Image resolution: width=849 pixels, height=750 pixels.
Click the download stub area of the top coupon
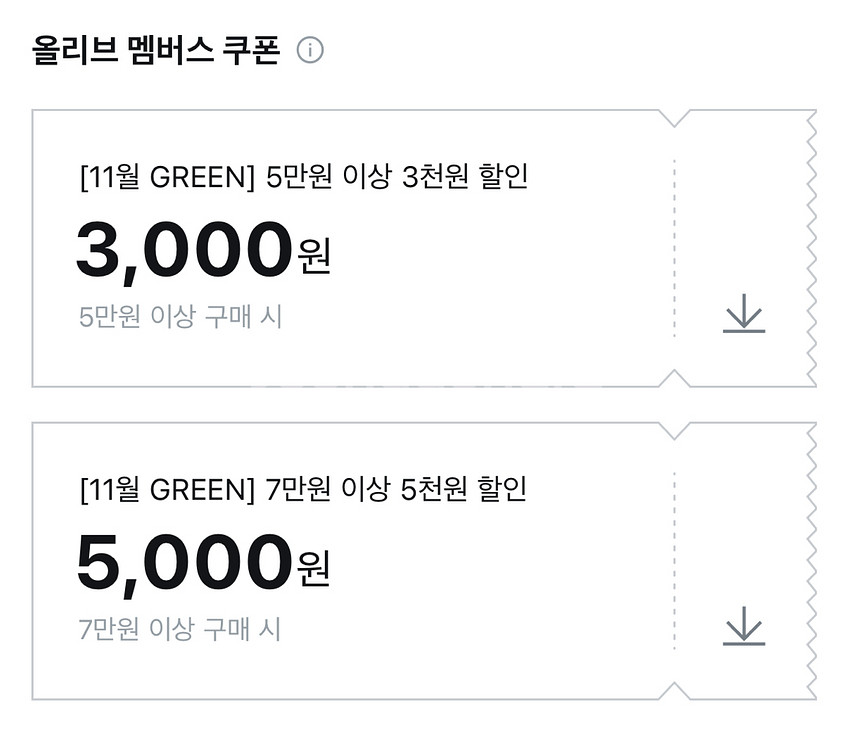point(742,245)
